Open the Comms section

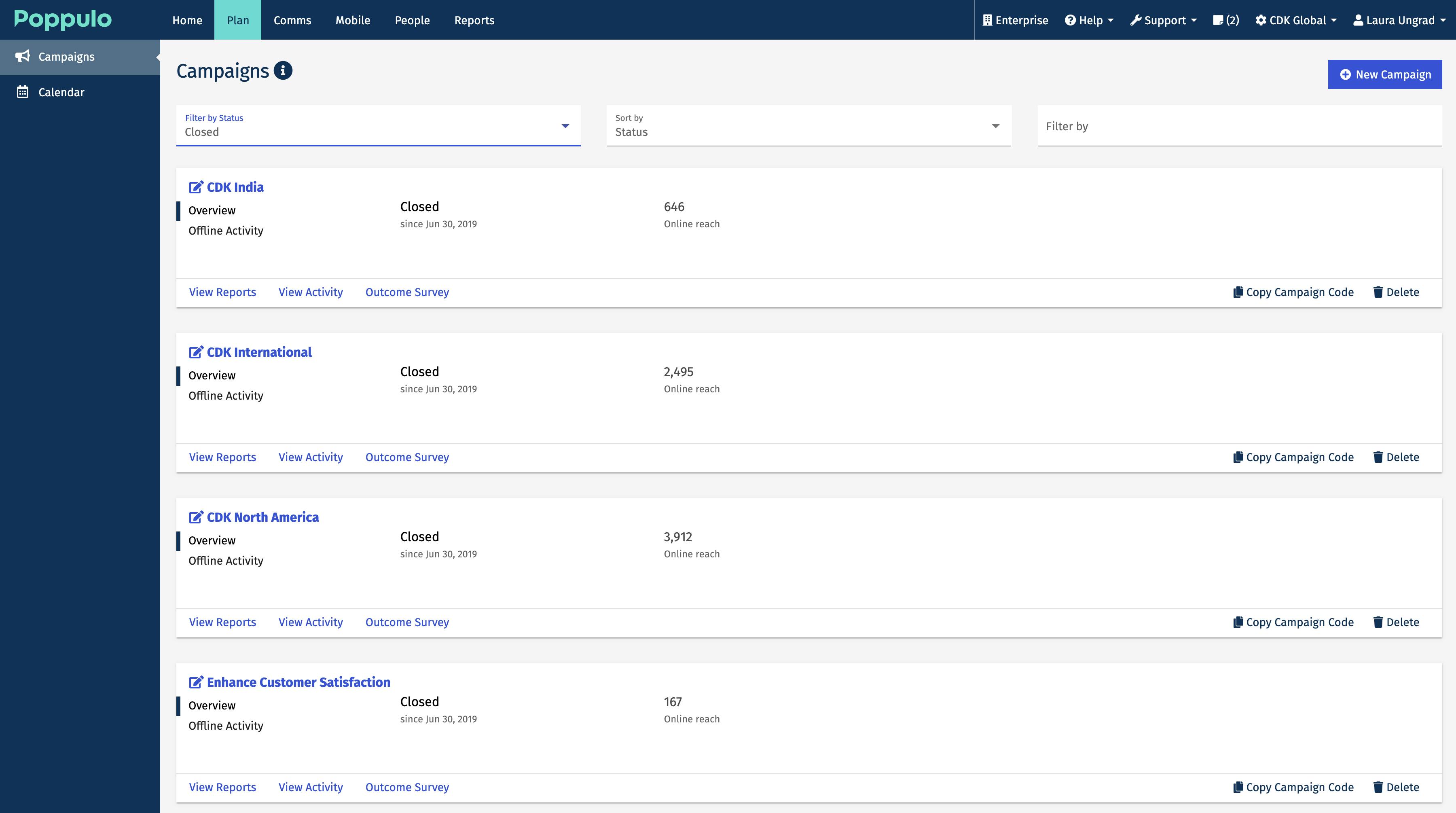tap(292, 20)
